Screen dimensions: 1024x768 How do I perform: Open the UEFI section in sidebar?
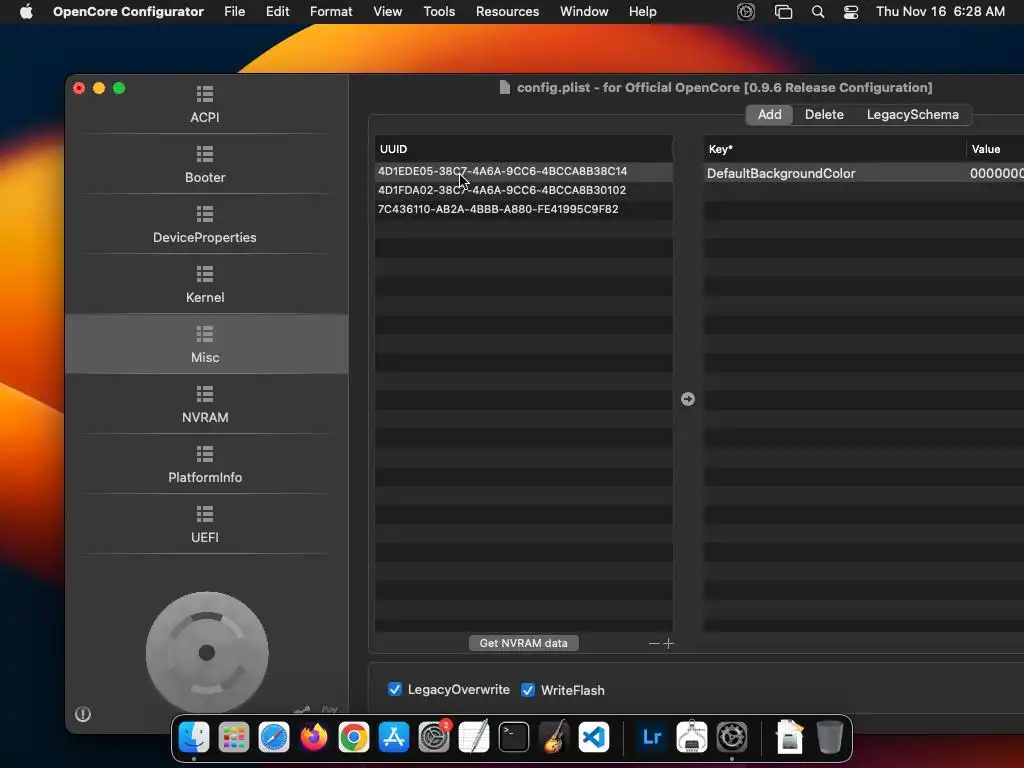point(205,524)
